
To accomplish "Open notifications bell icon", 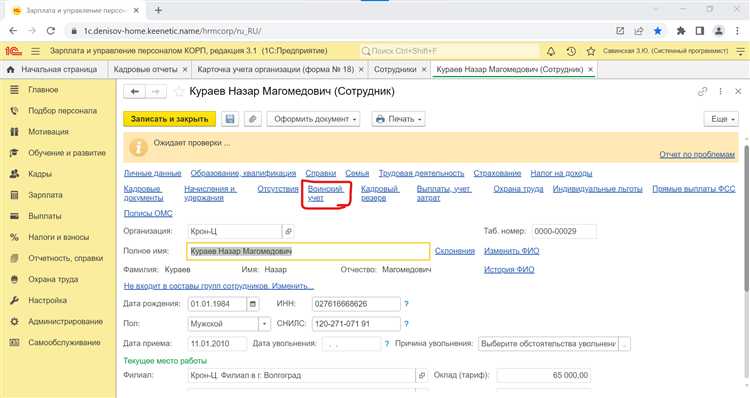I will coord(551,51).
